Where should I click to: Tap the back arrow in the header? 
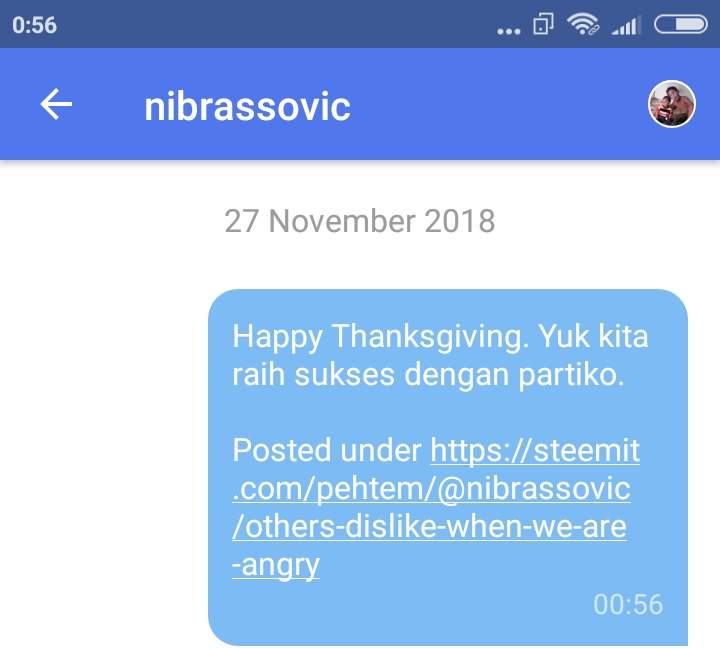[x=56, y=104]
